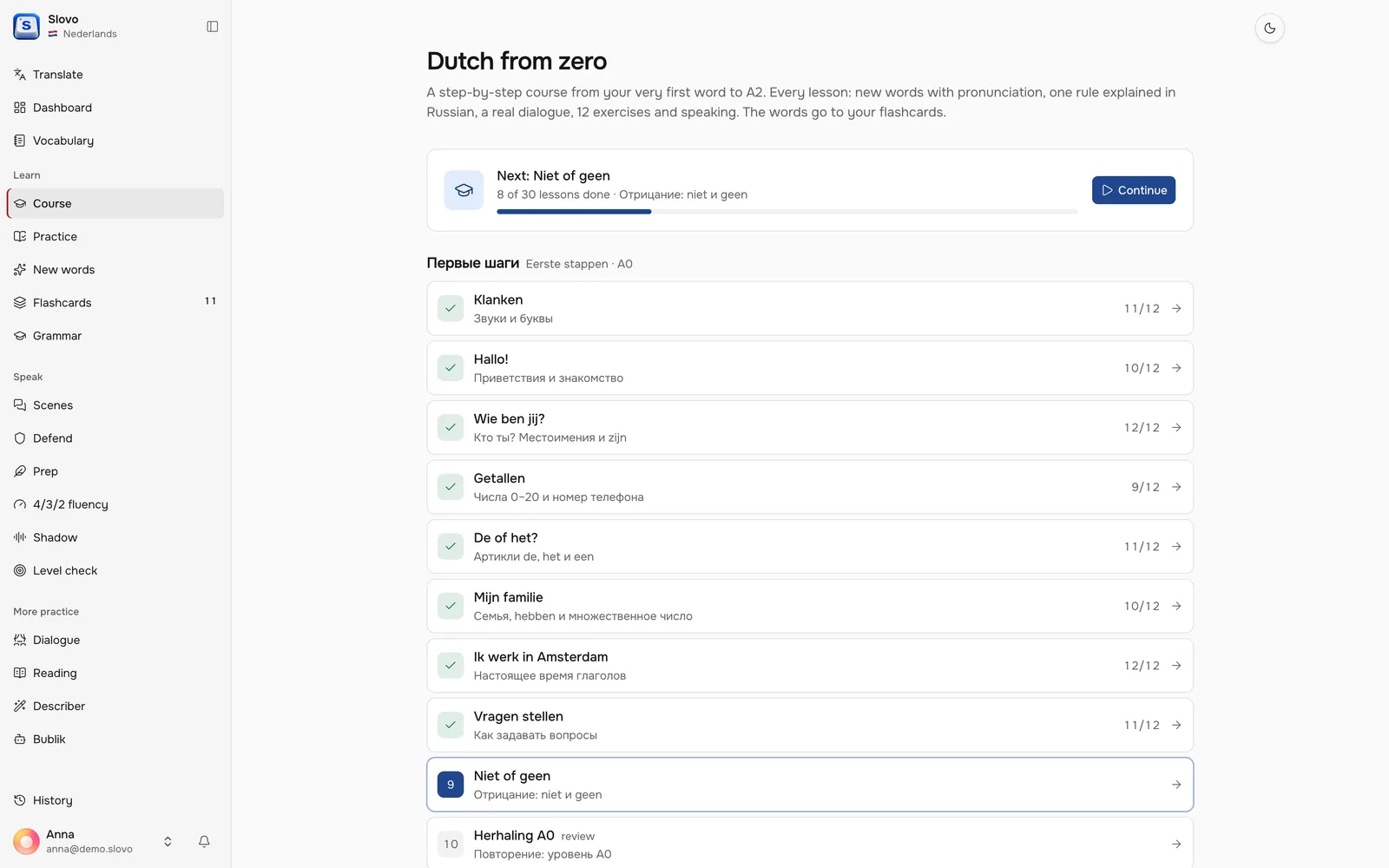
Task: Click the Bublik robot icon
Action: click(x=20, y=738)
